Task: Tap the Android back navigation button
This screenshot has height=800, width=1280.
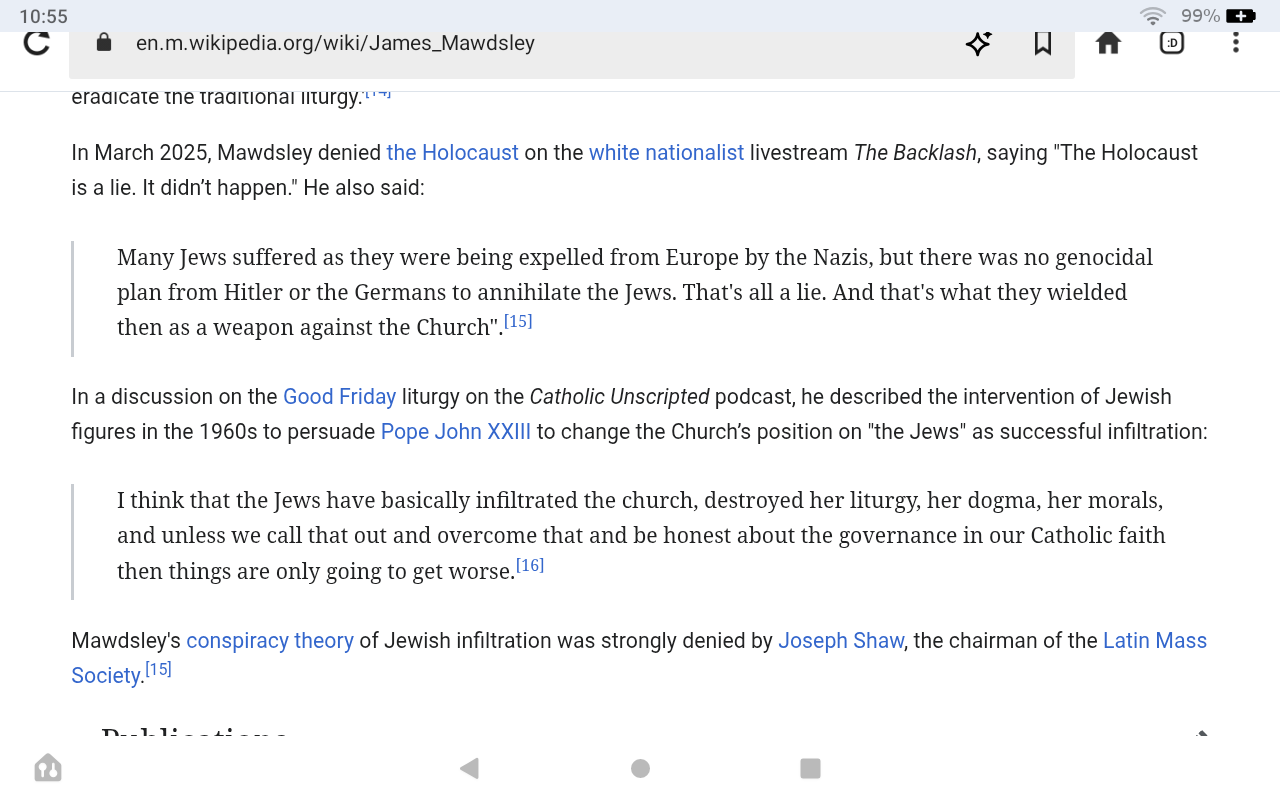Action: coord(469,768)
